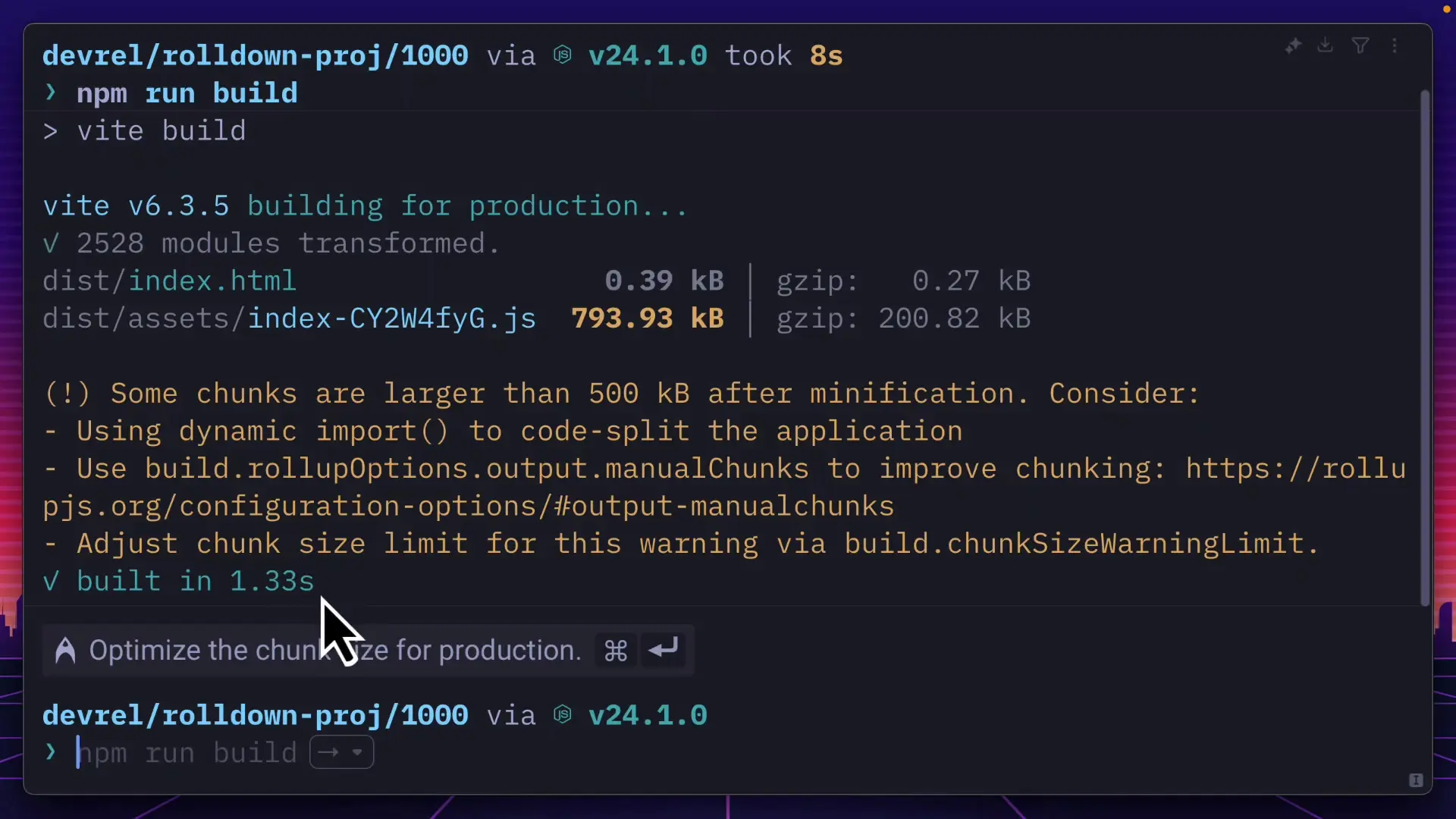1456x819 pixels.
Task: Click the 'dist/index.html' file path
Action: [x=169, y=281]
